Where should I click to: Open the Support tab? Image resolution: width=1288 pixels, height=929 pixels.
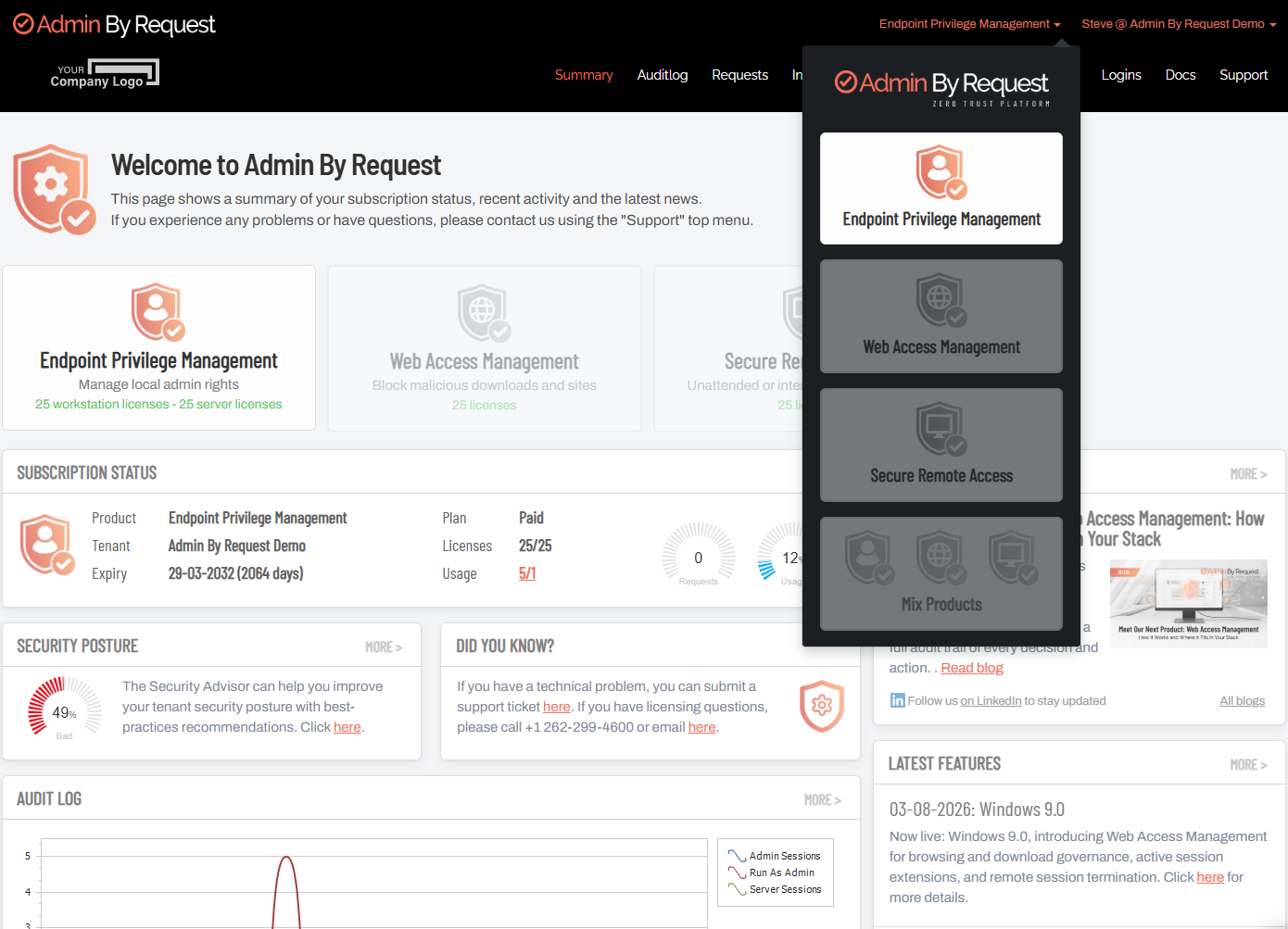(1244, 75)
